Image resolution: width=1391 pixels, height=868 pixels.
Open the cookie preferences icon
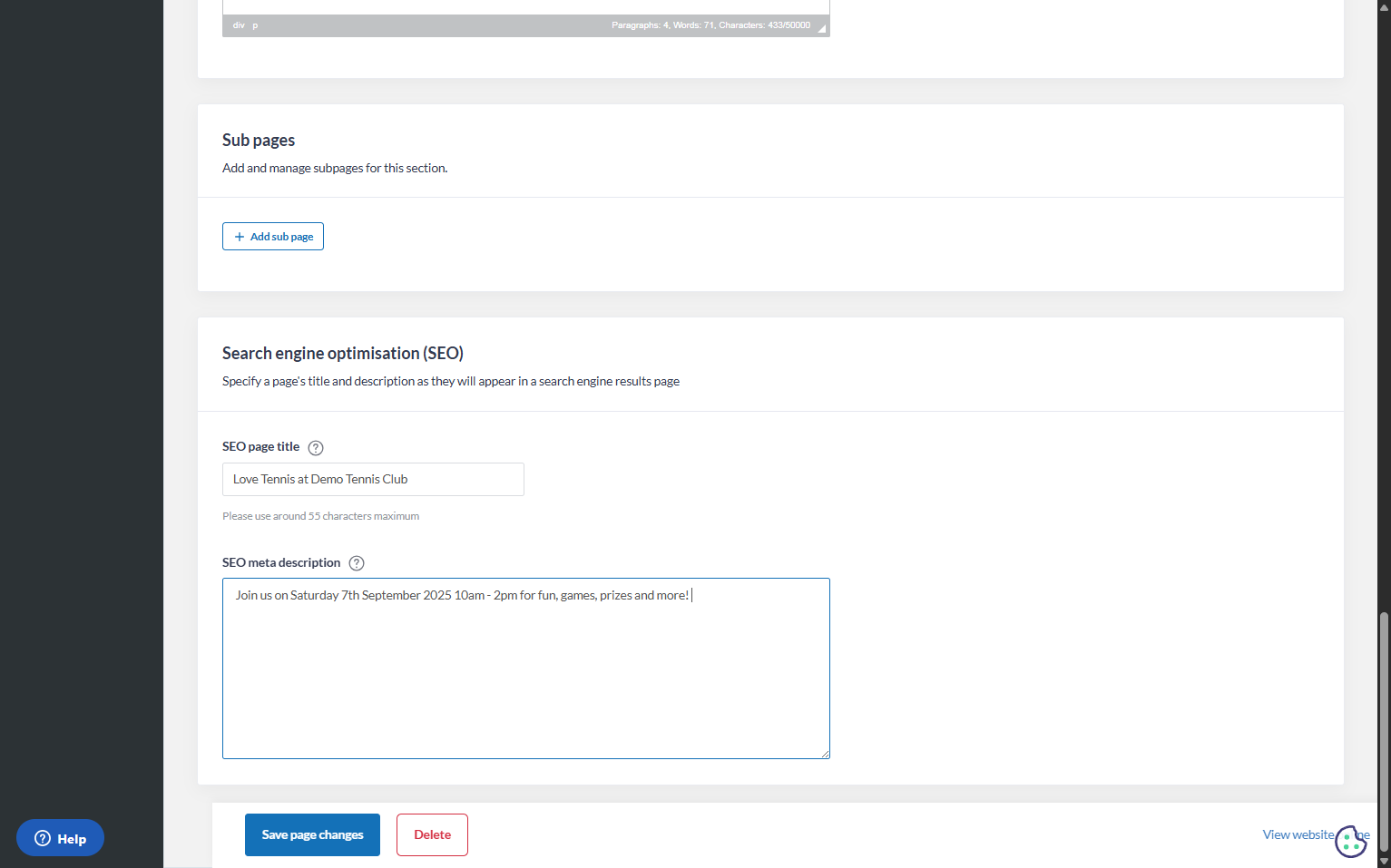click(x=1350, y=842)
